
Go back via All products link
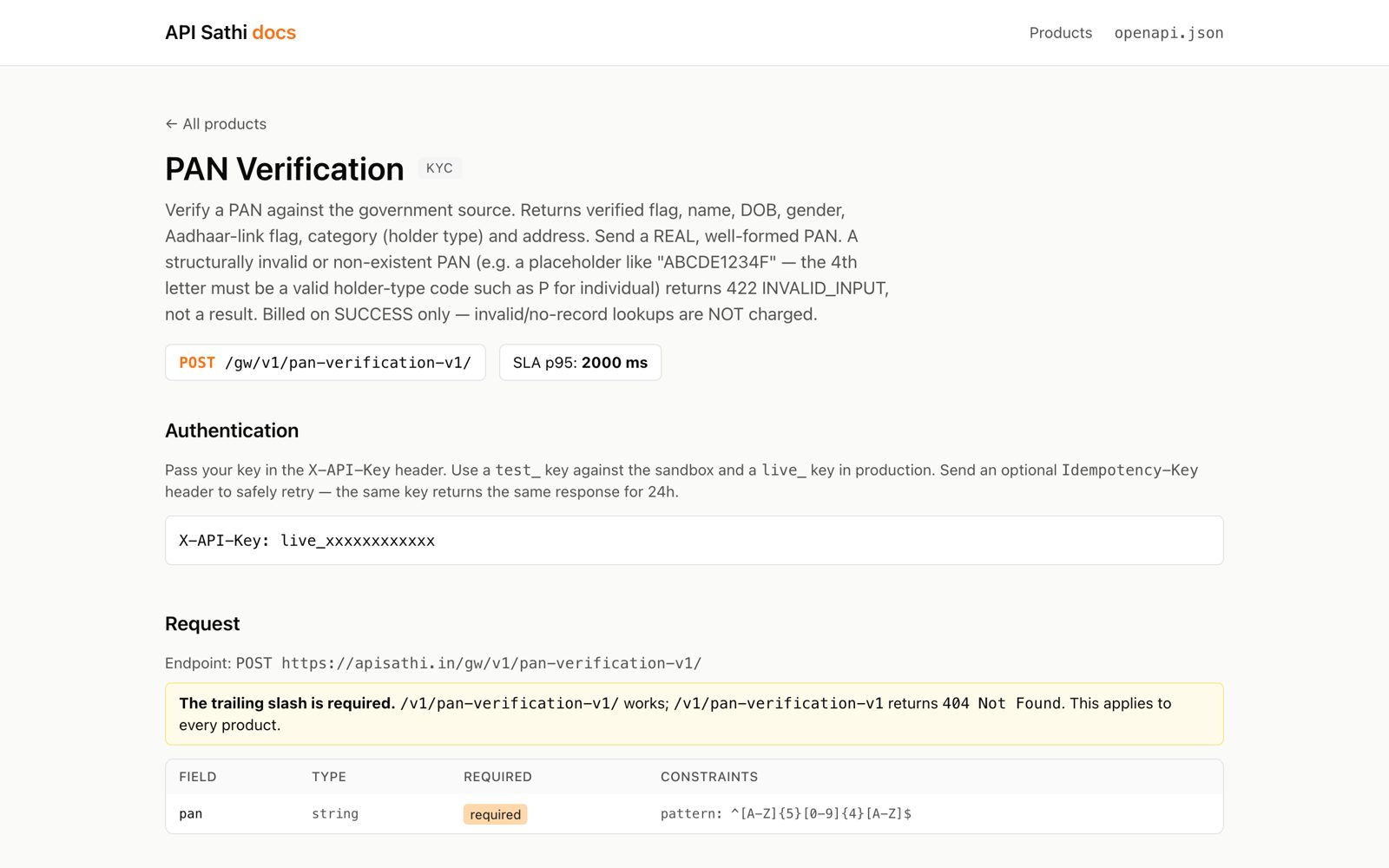pos(215,124)
